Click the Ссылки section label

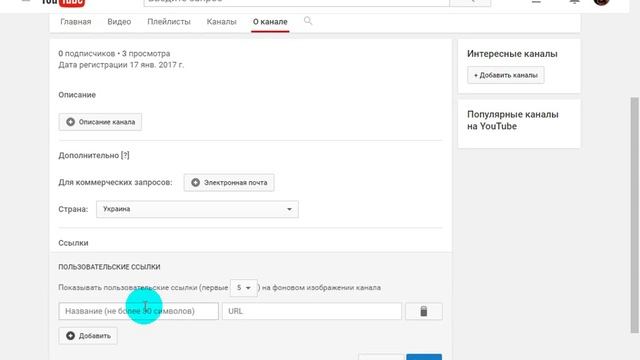pyautogui.click(x=73, y=243)
